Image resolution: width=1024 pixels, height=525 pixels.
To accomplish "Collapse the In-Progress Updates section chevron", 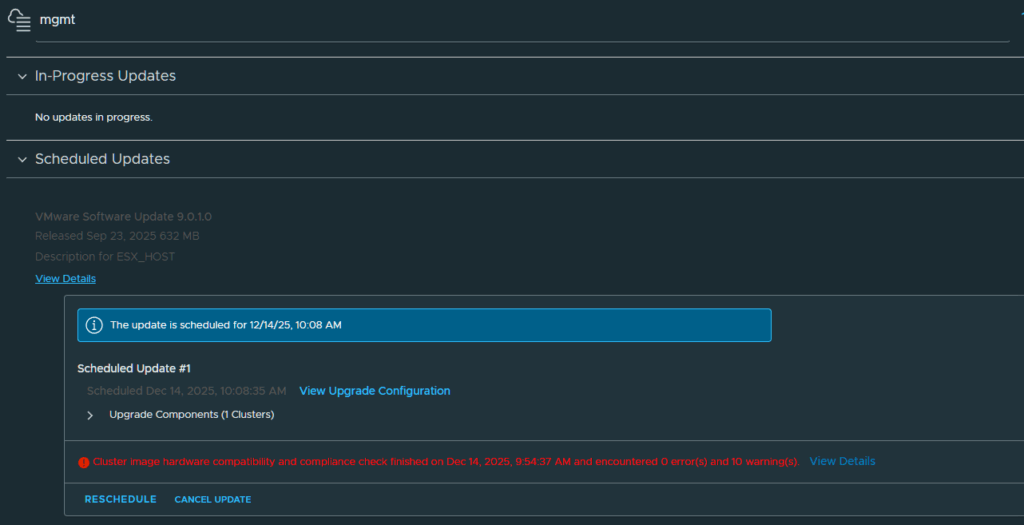I will tap(22, 76).
